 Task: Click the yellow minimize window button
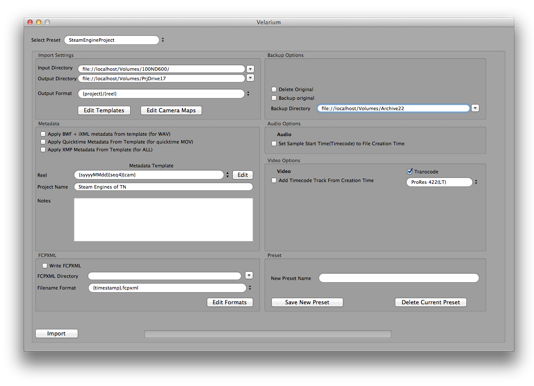[x=38, y=22]
